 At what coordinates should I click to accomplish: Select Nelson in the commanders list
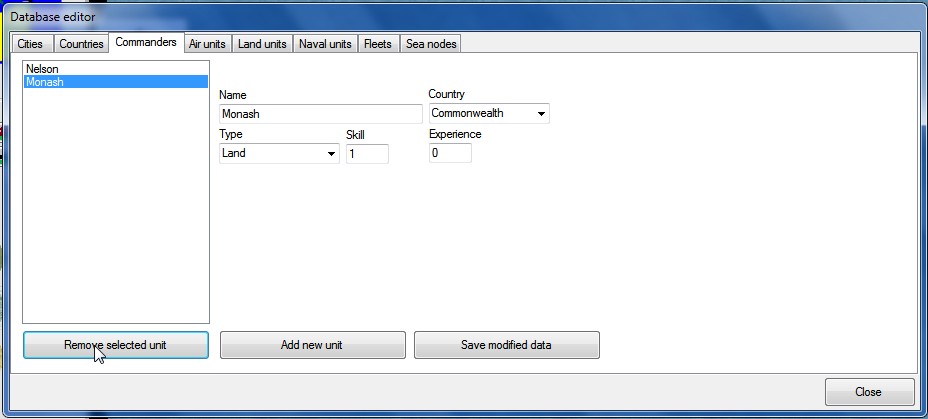click(116, 69)
